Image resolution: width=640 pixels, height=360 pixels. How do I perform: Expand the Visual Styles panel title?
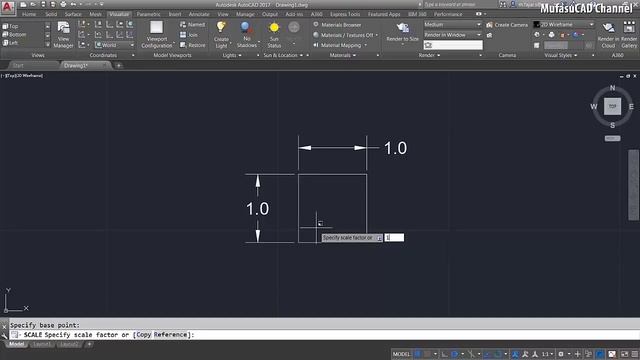pyautogui.click(x=560, y=55)
